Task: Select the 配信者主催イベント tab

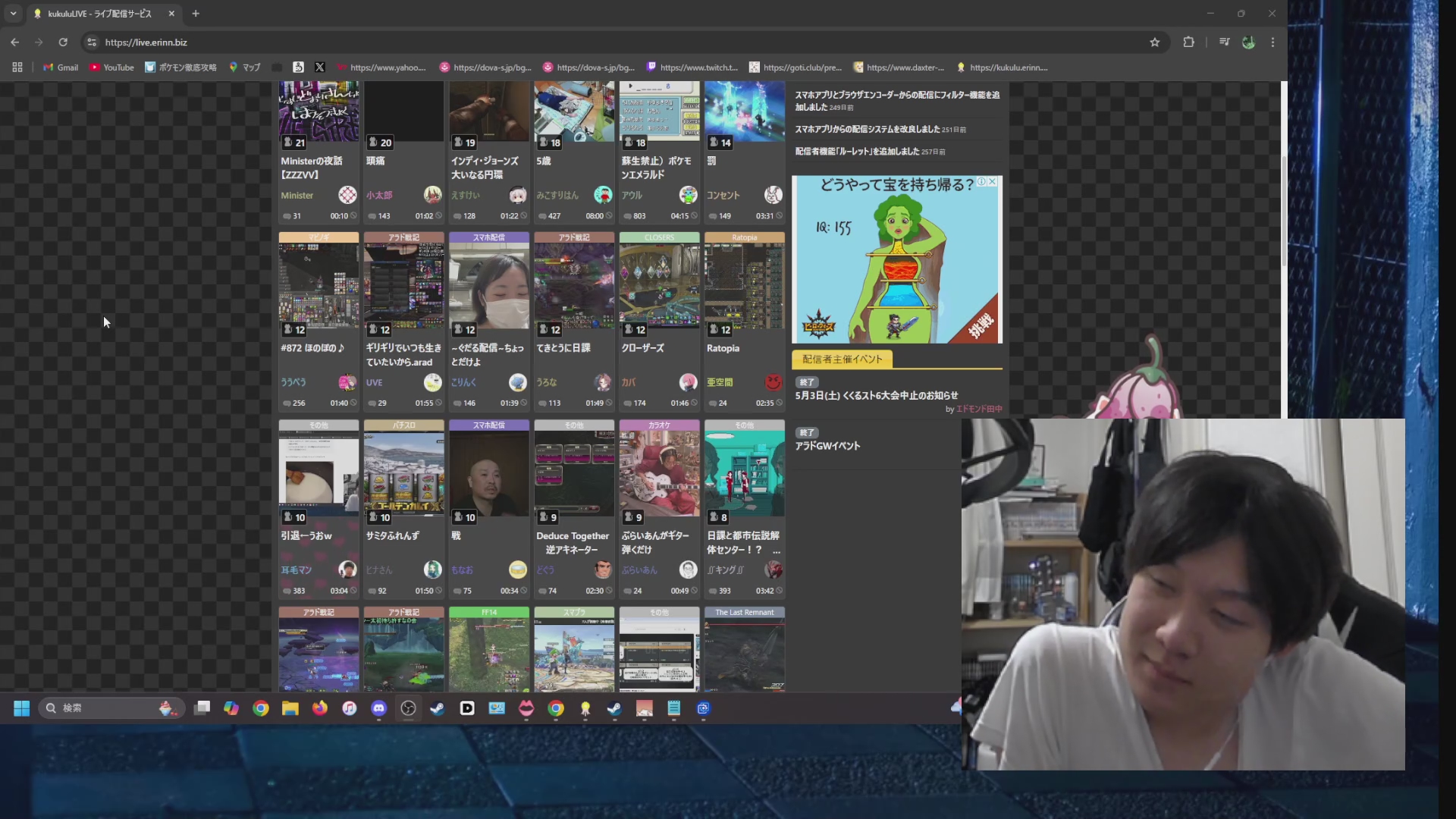Action: (842, 359)
